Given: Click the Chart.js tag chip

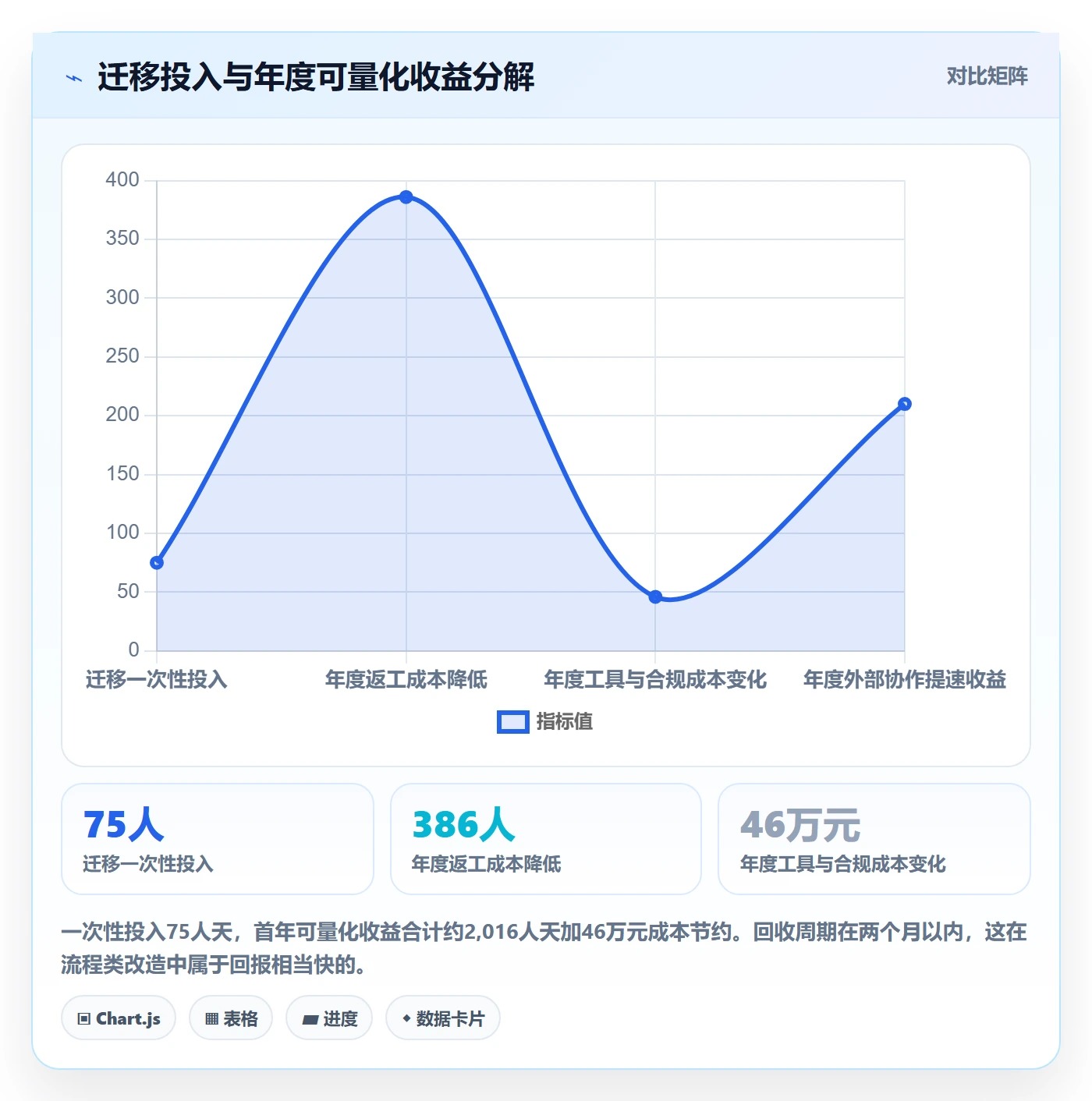Looking at the screenshot, I should tap(119, 1018).
